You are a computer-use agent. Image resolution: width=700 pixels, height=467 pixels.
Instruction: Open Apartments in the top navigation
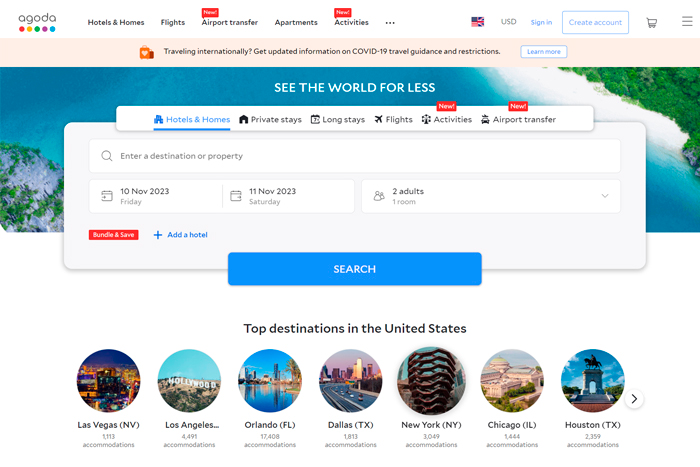(296, 22)
